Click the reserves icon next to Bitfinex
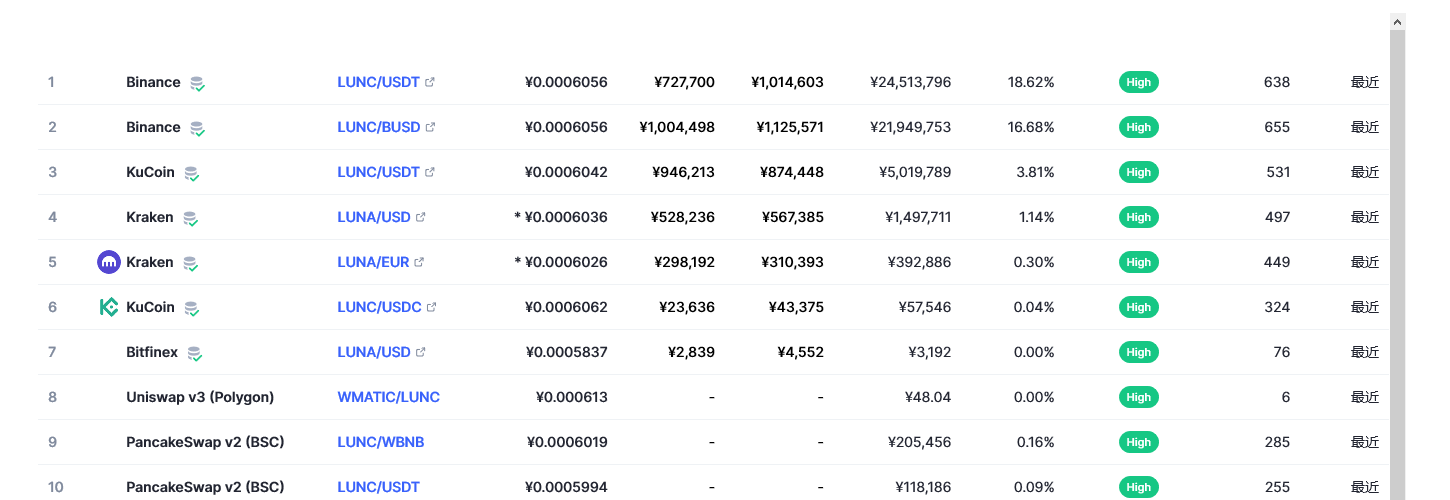 [x=195, y=353]
